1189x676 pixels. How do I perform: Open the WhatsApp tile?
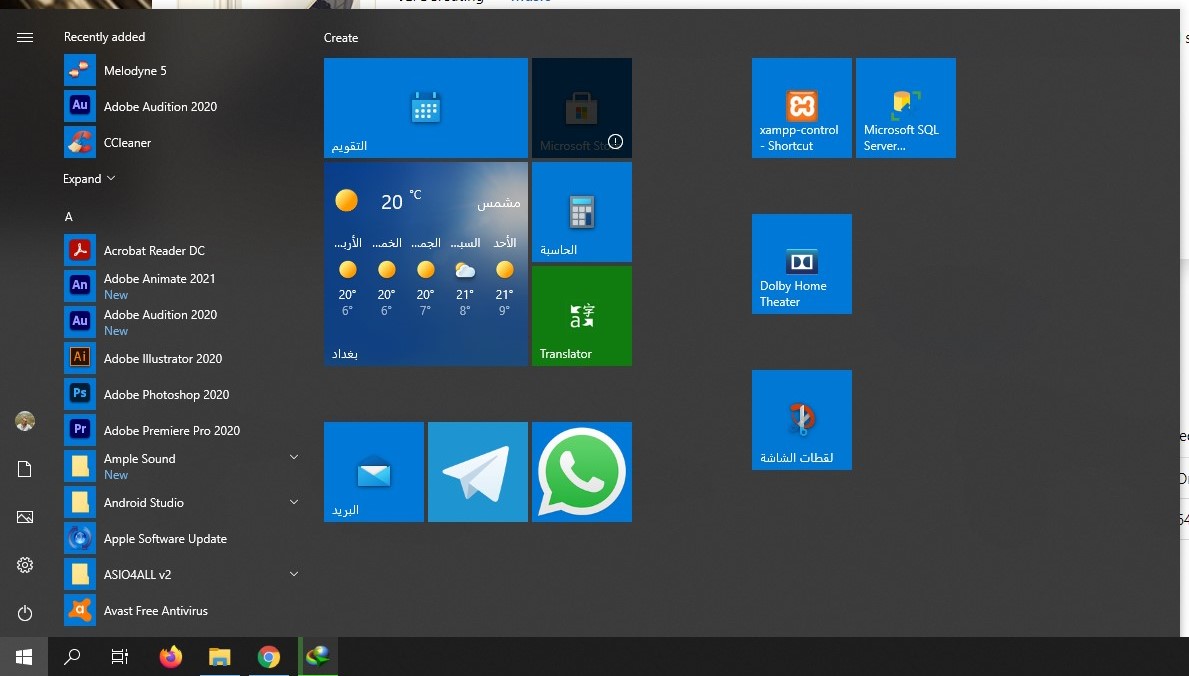(x=582, y=472)
